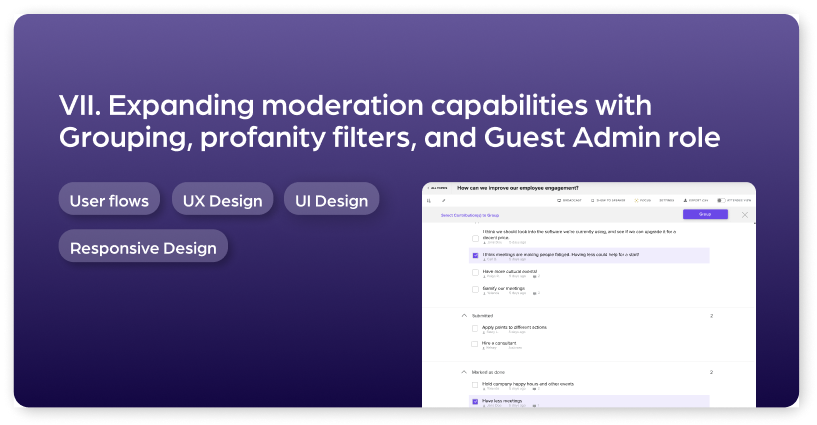The height and width of the screenshot is (425, 817).
Task: Collapse the Marked as done section
Action: click(x=464, y=372)
